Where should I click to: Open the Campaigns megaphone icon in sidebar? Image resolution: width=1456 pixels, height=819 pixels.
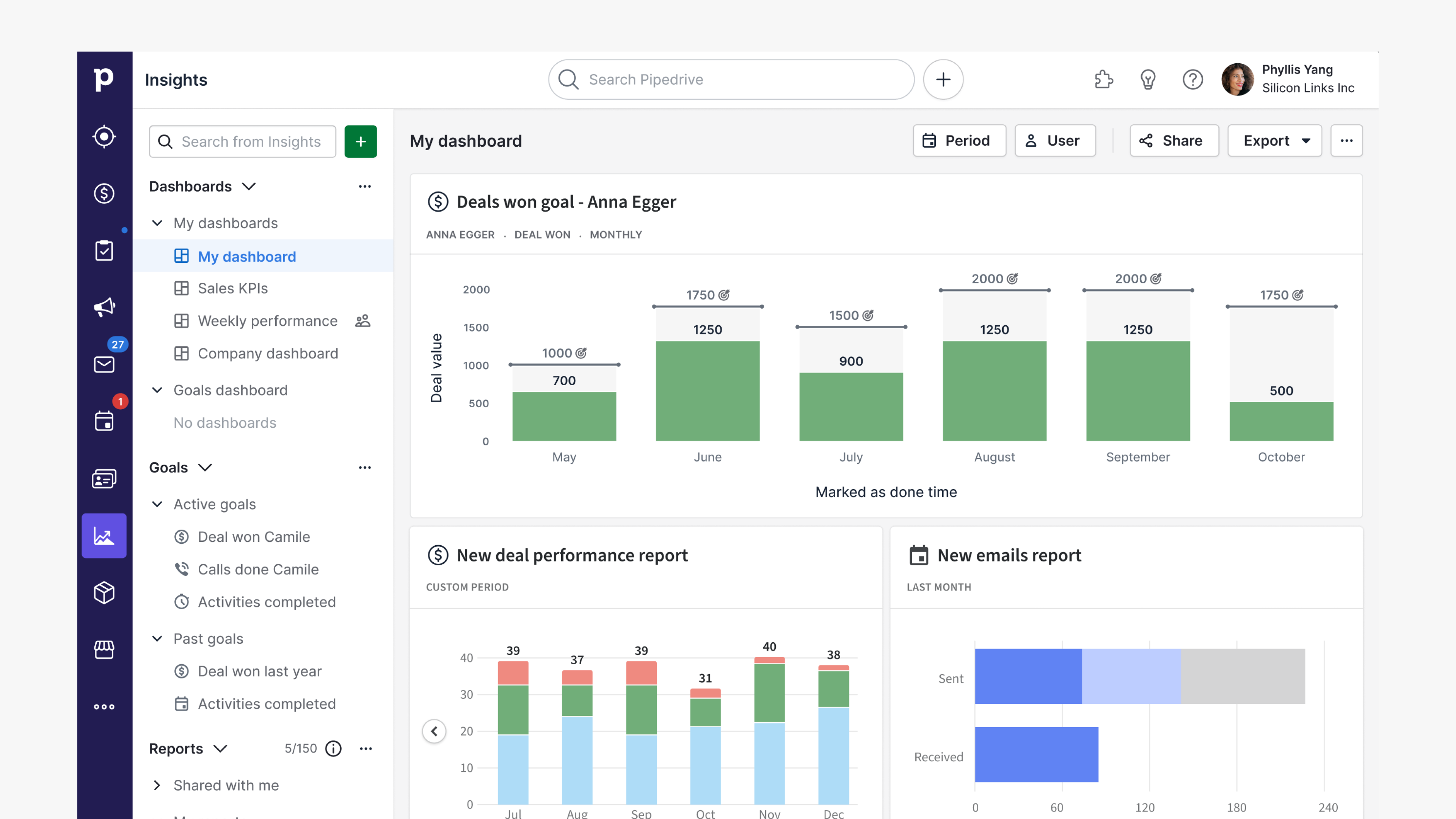tap(105, 307)
